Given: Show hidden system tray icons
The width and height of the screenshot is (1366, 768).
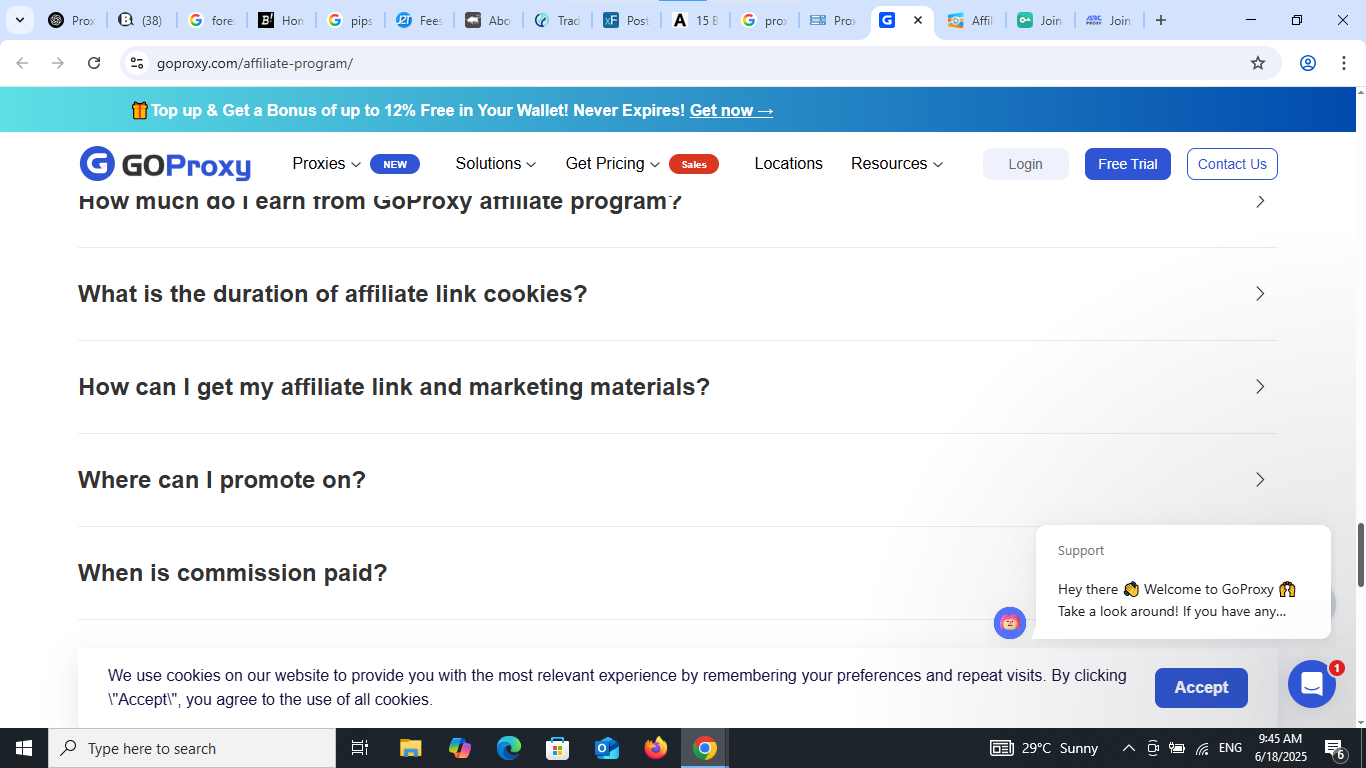Looking at the screenshot, I should click(x=1128, y=748).
